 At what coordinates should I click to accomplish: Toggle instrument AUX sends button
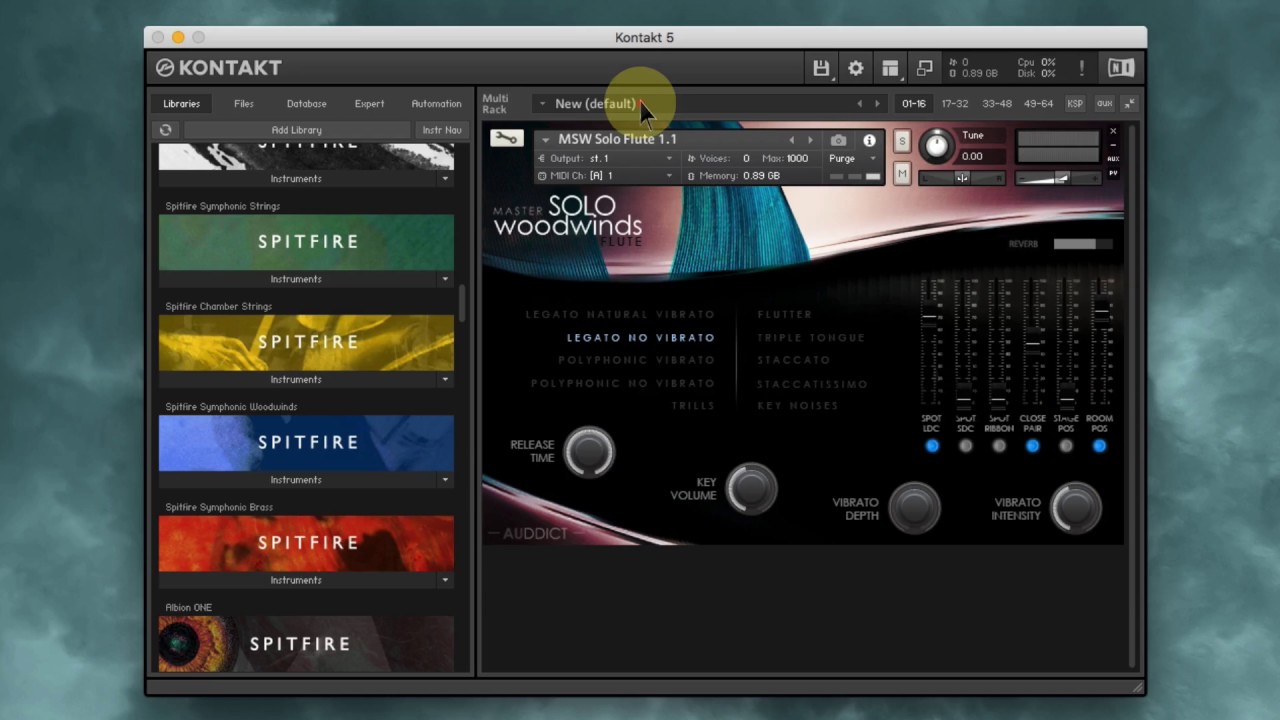click(x=1113, y=159)
